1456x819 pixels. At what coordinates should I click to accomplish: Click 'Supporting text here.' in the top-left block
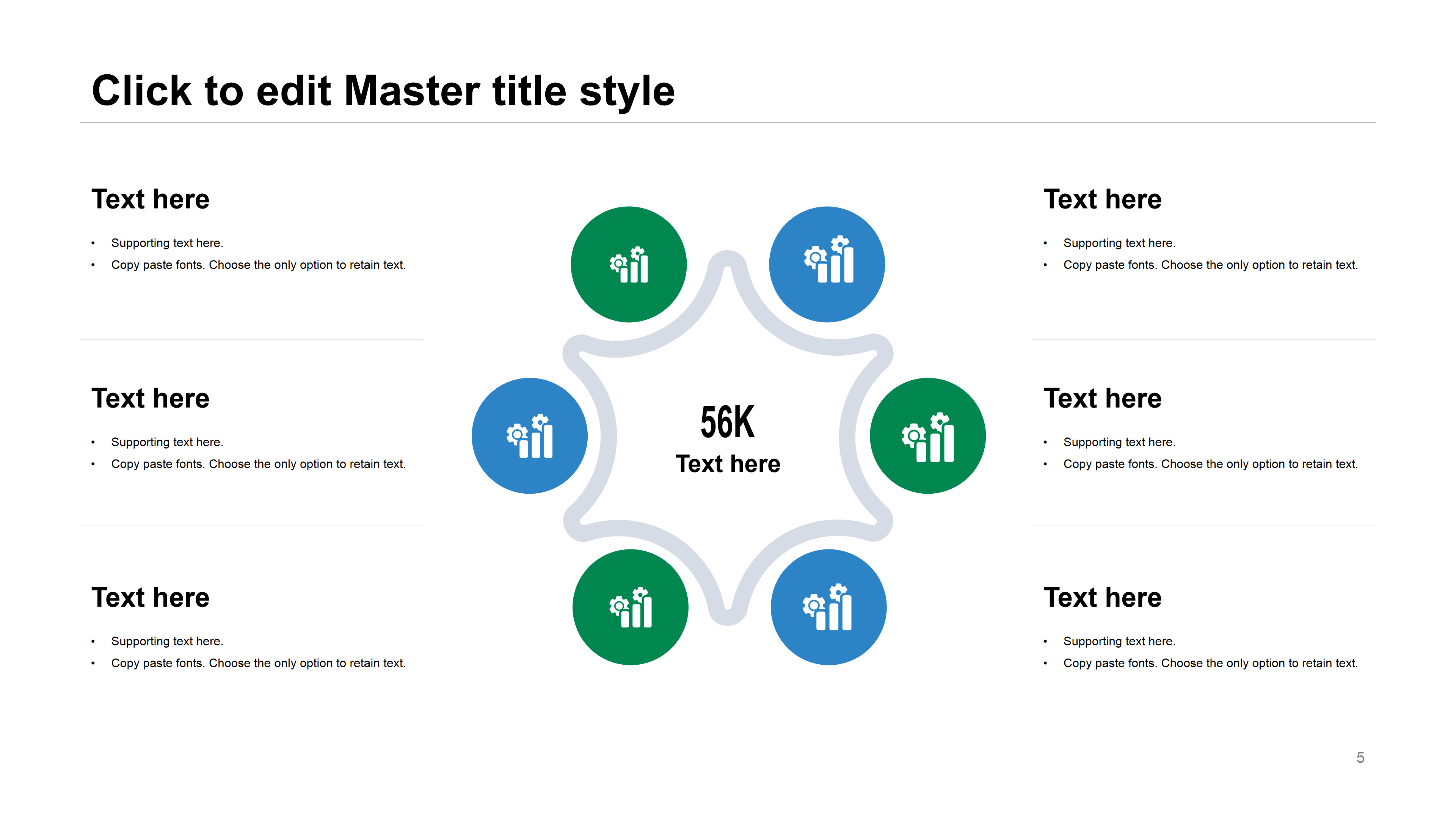point(167,243)
